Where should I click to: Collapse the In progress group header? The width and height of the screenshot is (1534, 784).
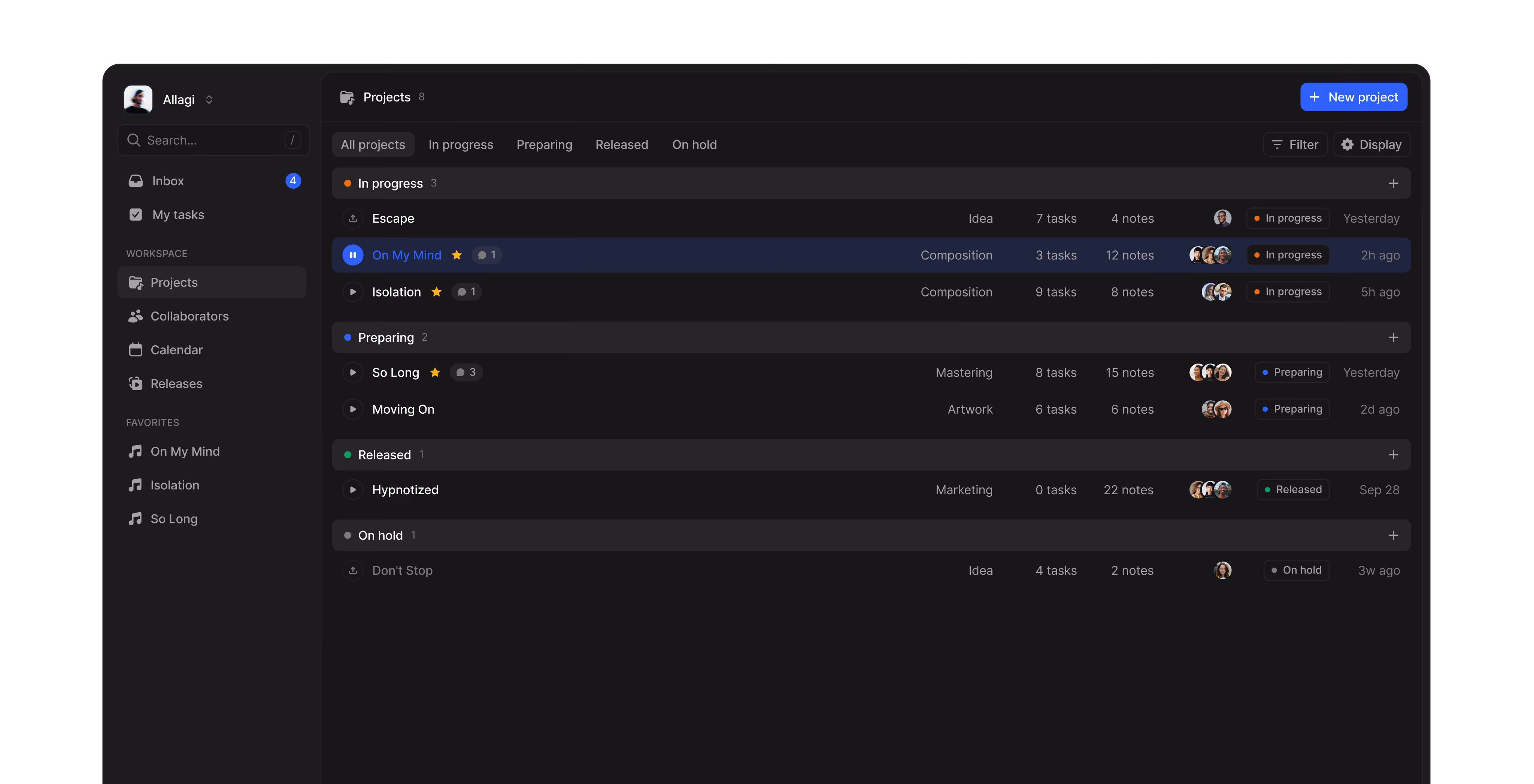click(x=871, y=183)
